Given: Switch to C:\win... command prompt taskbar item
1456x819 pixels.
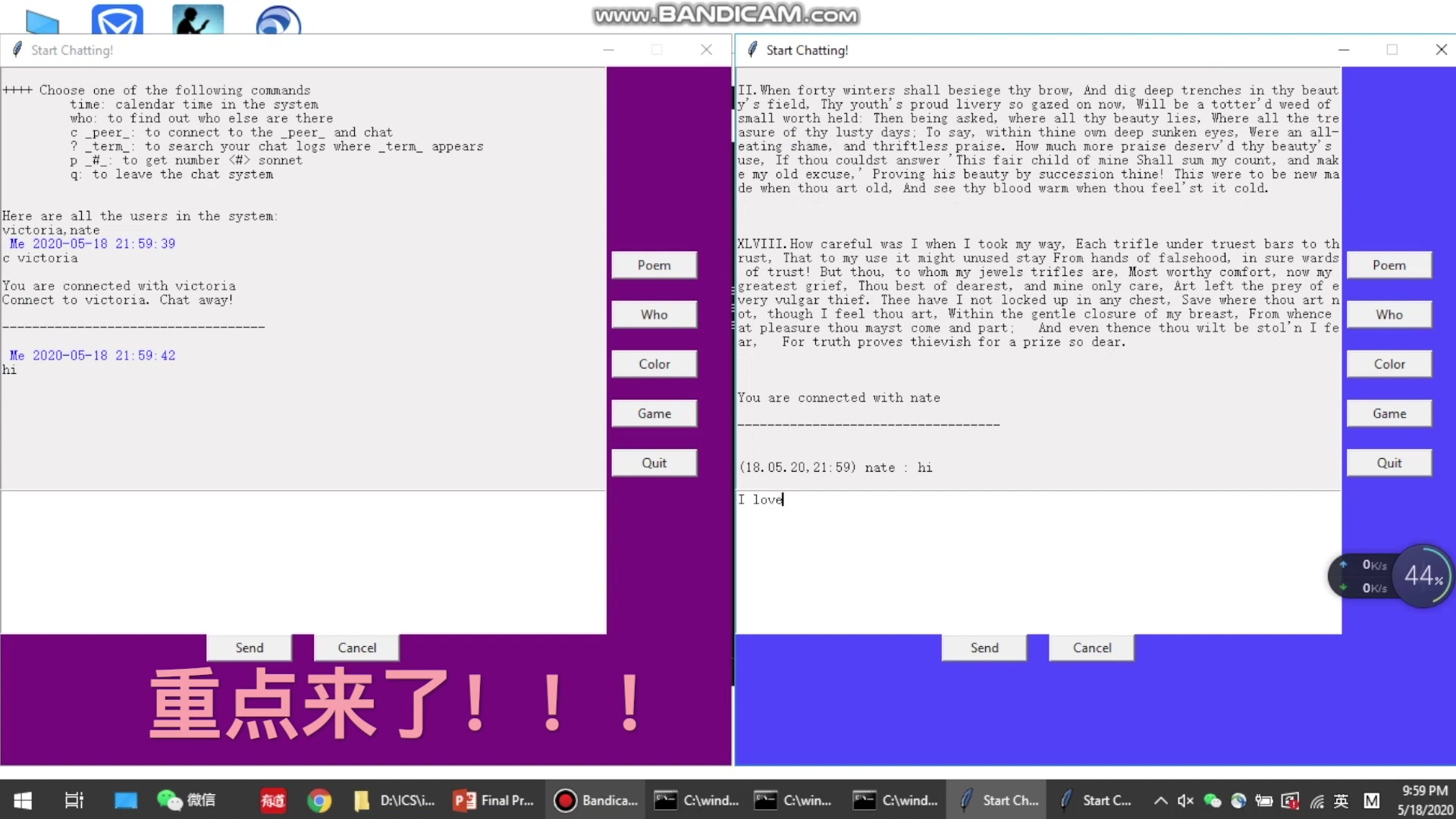Looking at the screenshot, I should [793, 800].
